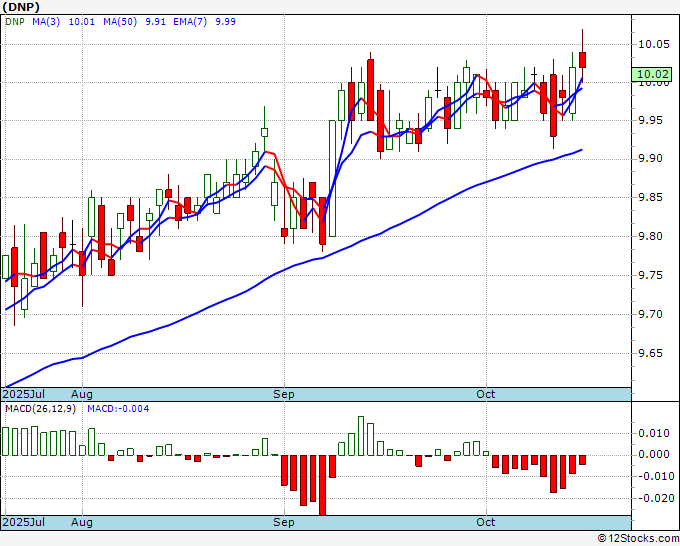The height and width of the screenshot is (546, 680).
Task: Click the 9.80 price axis label
Action: pyautogui.click(x=653, y=236)
